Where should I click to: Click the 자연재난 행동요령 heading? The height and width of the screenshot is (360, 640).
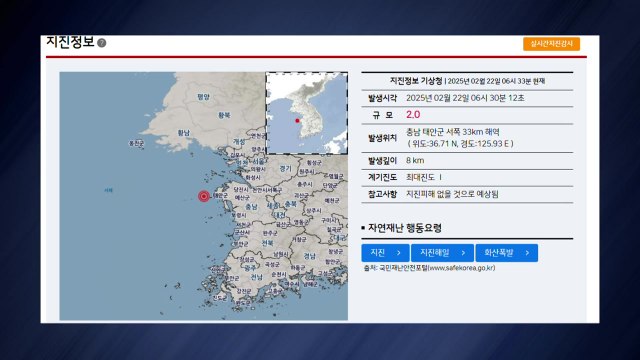pyautogui.click(x=404, y=228)
